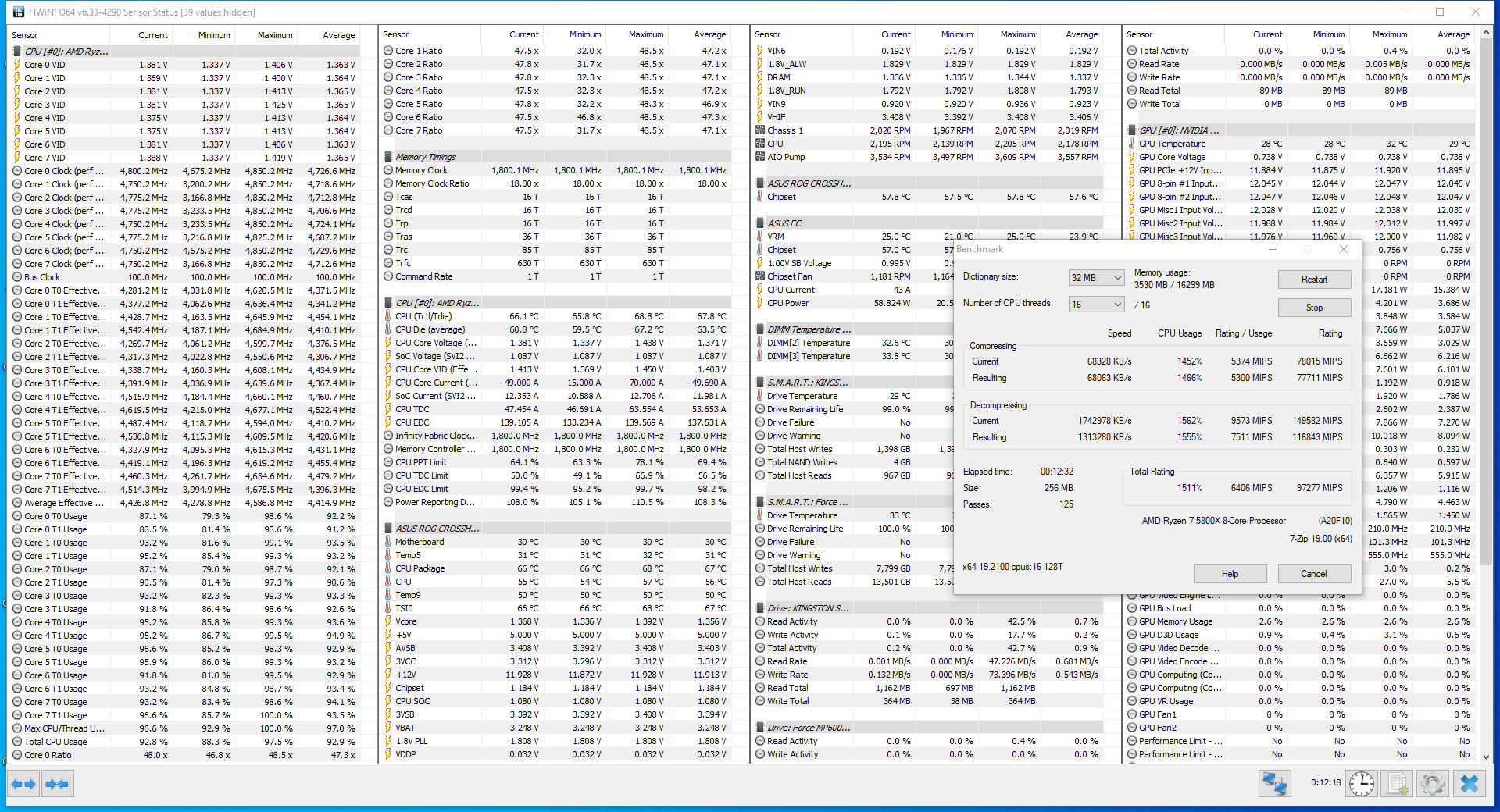
Task: Click the fan icon beside Chassis 1
Action: tap(760, 130)
